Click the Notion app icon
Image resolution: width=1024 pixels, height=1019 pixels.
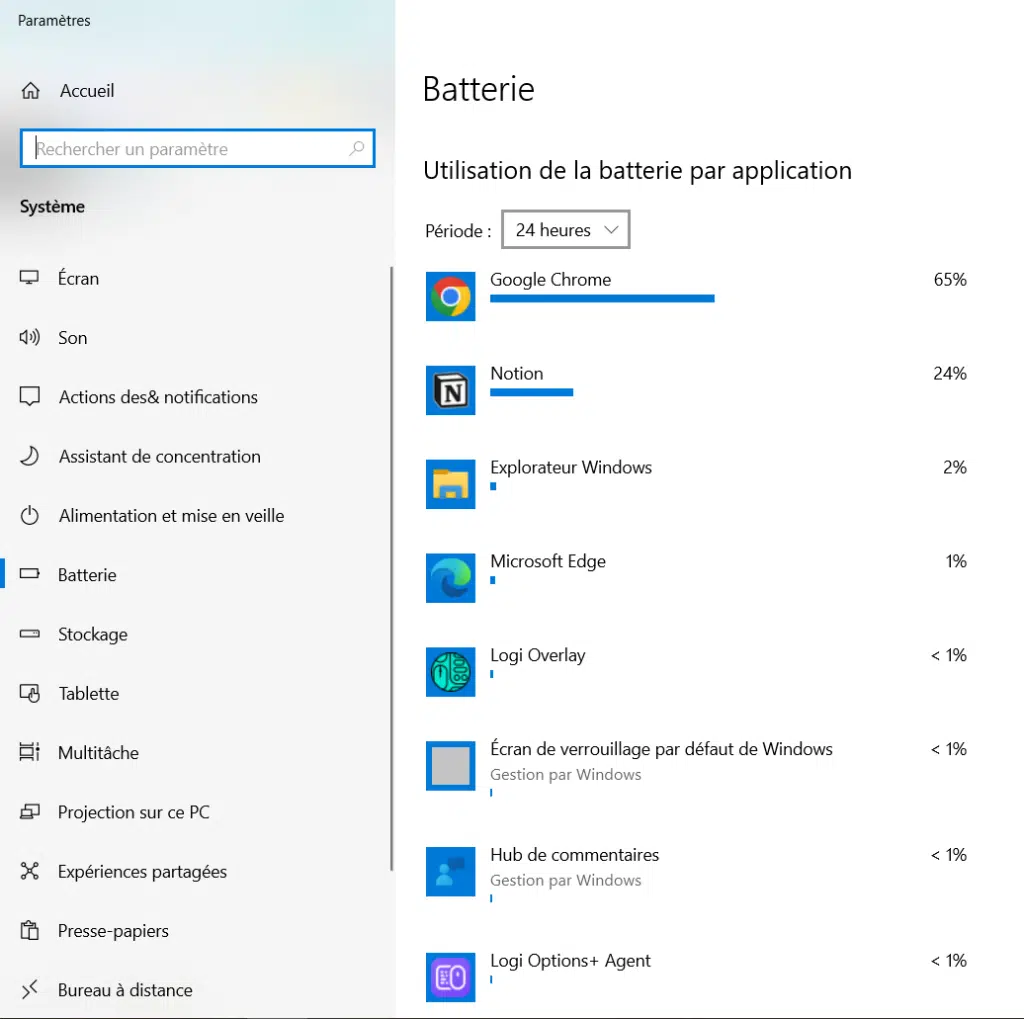coord(451,391)
